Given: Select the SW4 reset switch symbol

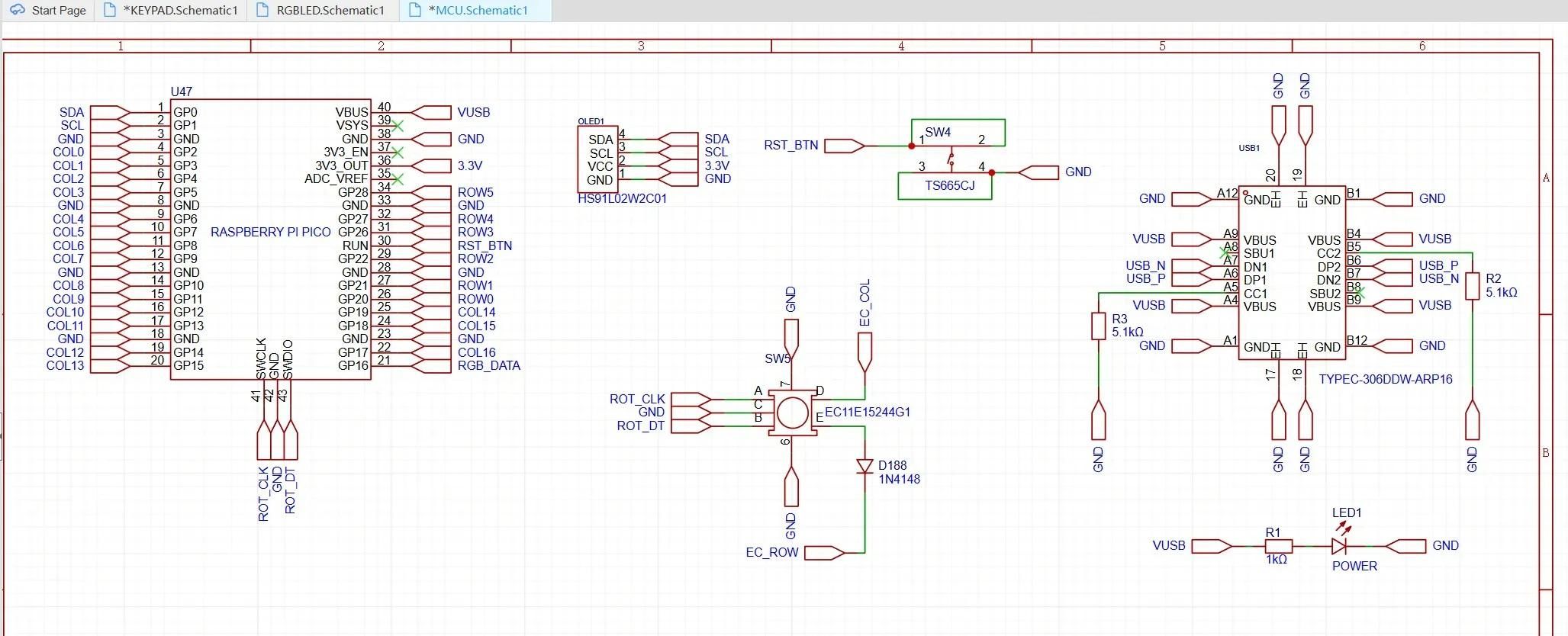Looking at the screenshot, I should 951,159.
